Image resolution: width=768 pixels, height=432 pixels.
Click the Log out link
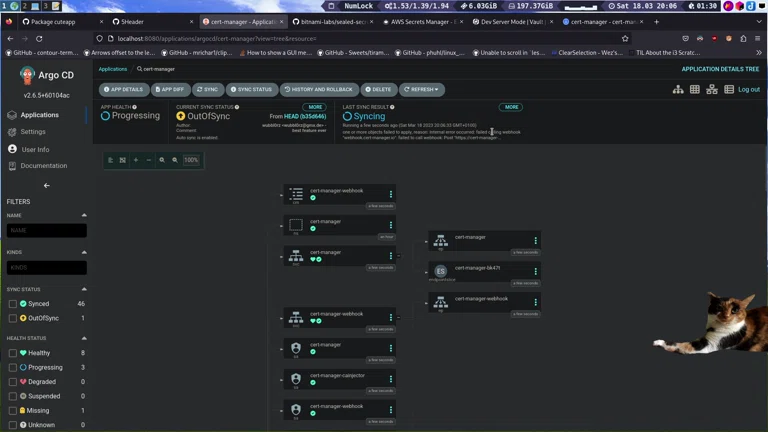[749, 89]
